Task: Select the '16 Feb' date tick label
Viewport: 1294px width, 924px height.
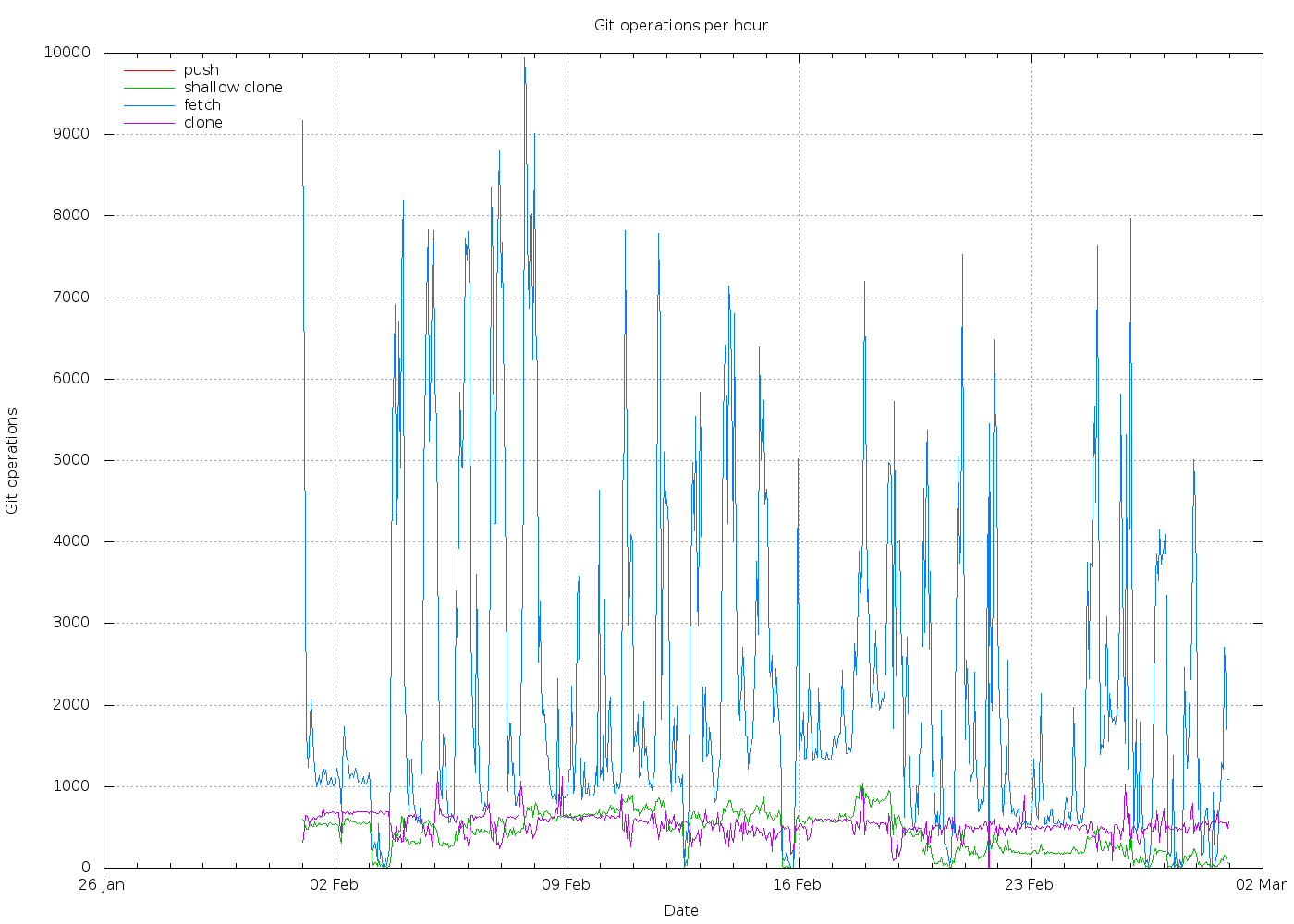Action: 797,885
